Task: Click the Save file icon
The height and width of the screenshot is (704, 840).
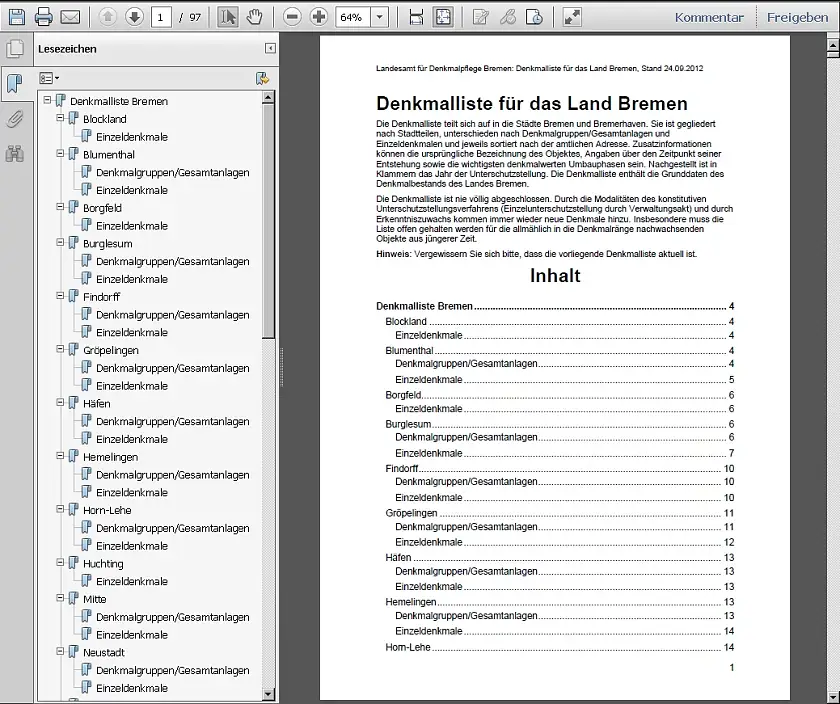Action: click(16, 17)
